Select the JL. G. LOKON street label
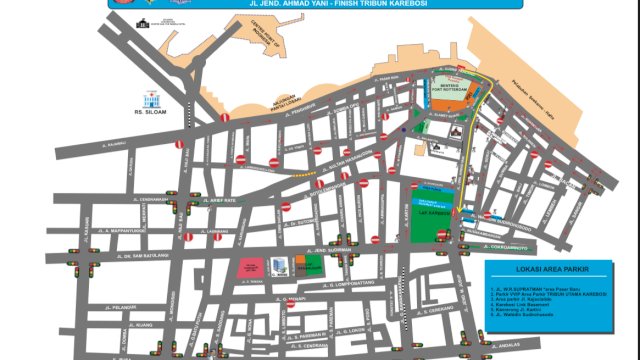 350,331
